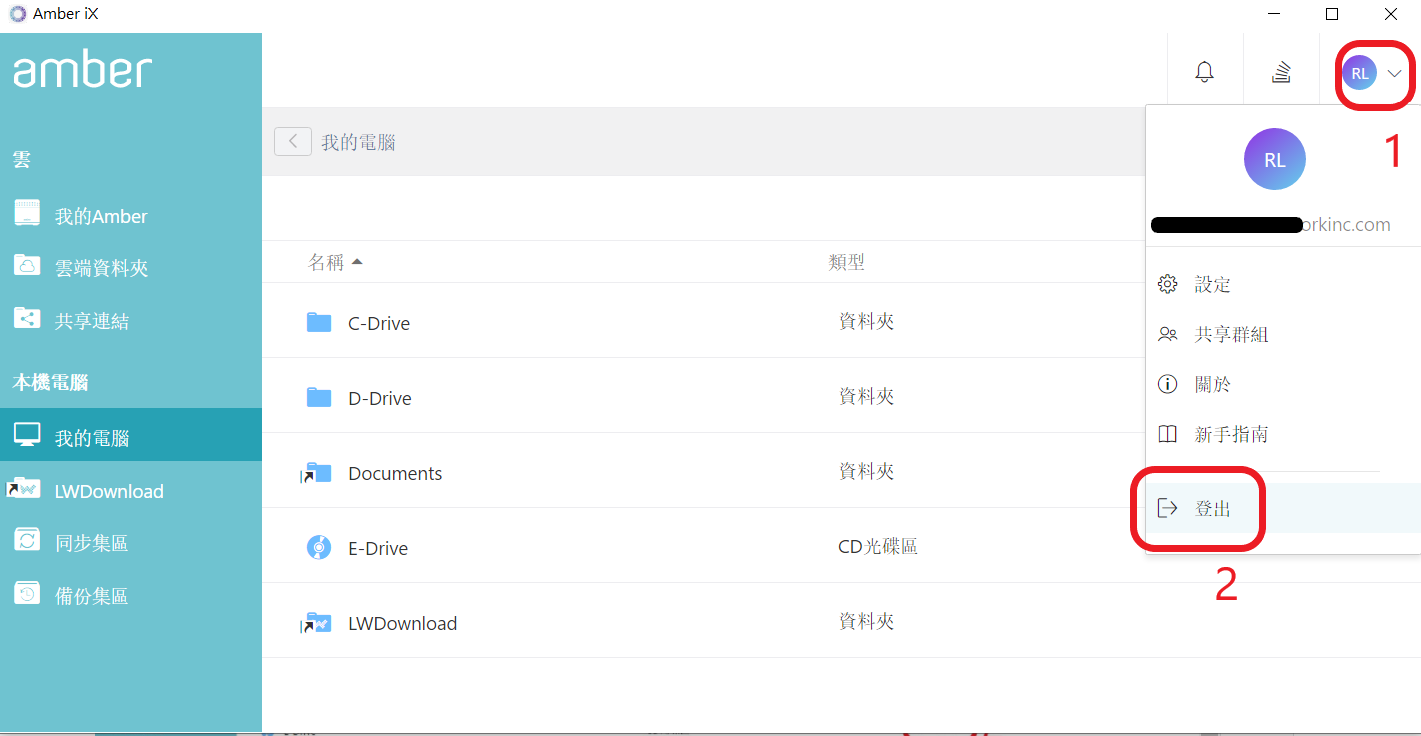Screen dimensions: 1421x736
Task: Select the LWDownload name in the file list
Action: point(403,623)
